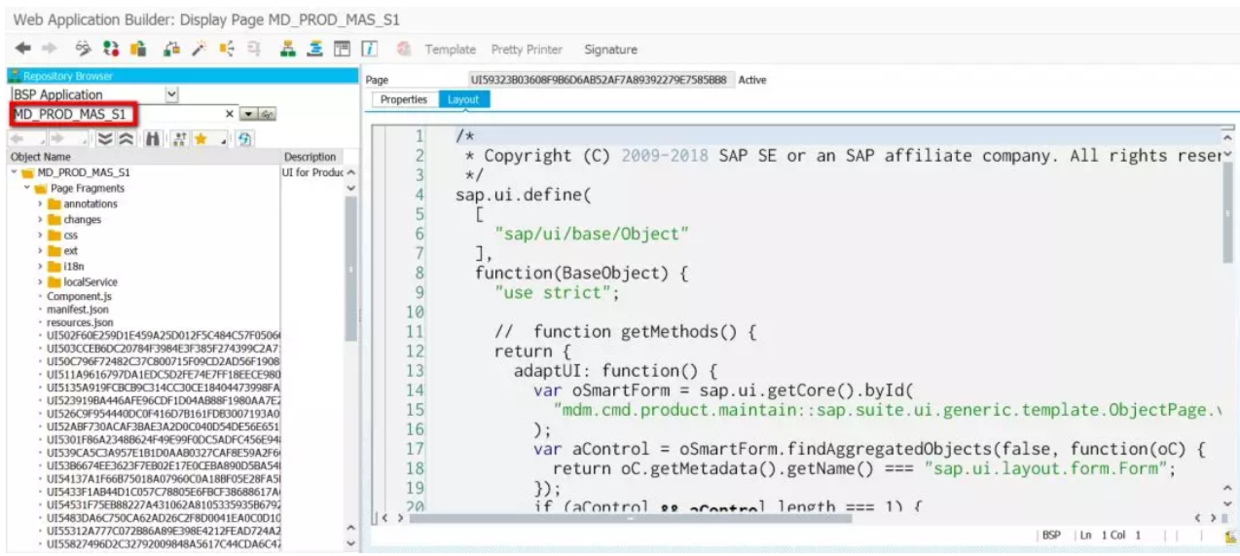Select the UI502F60E259D1E459 page entry
The height and width of the screenshot is (556, 1240).
(x=165, y=337)
